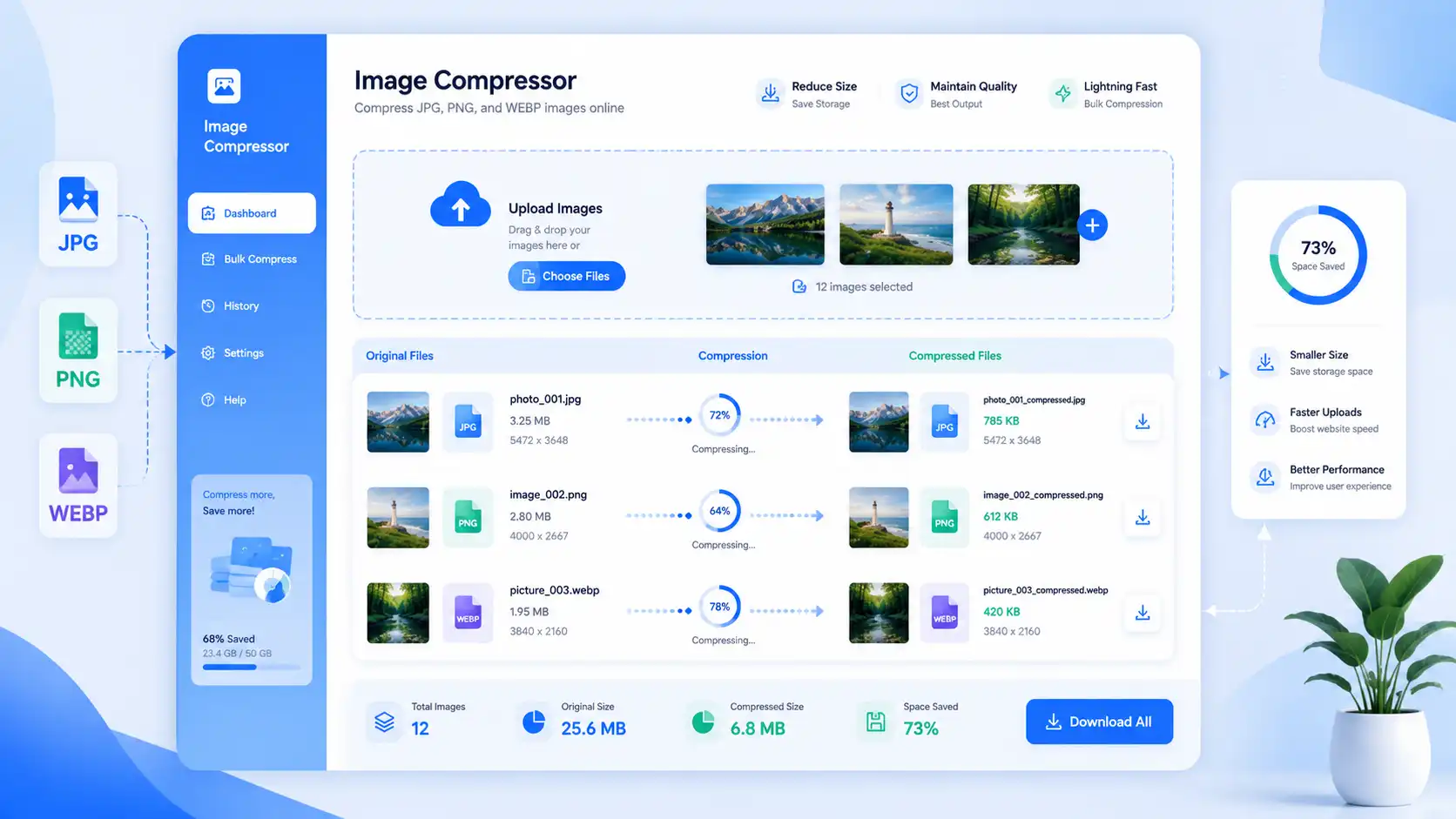Click the Download All button
1456x819 pixels.
pyautogui.click(x=1100, y=722)
